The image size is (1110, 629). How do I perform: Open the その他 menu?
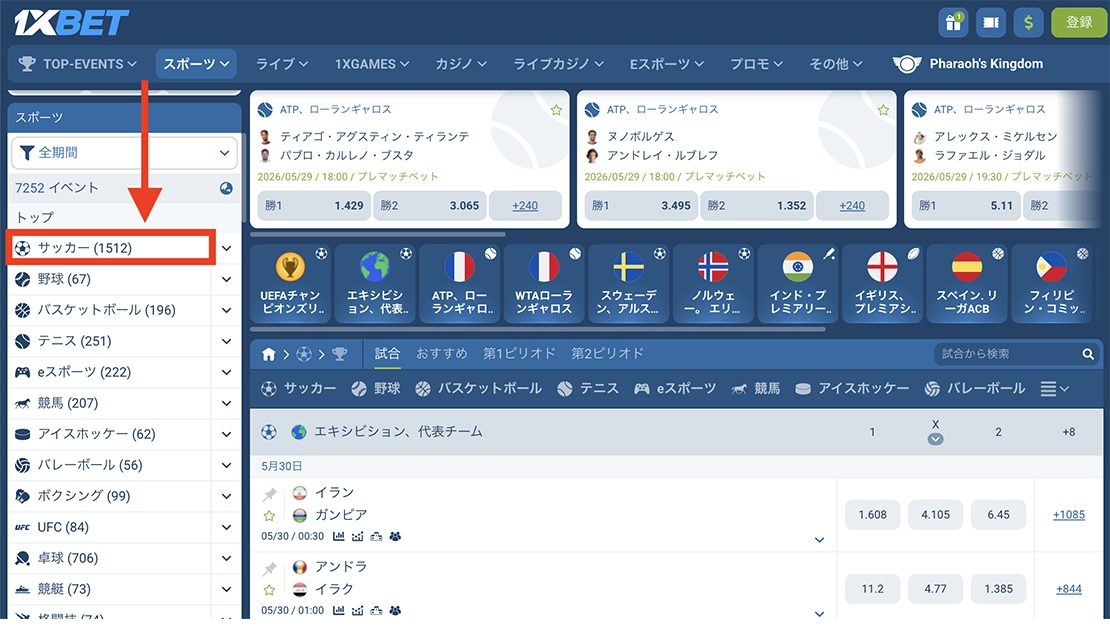[x=836, y=64]
